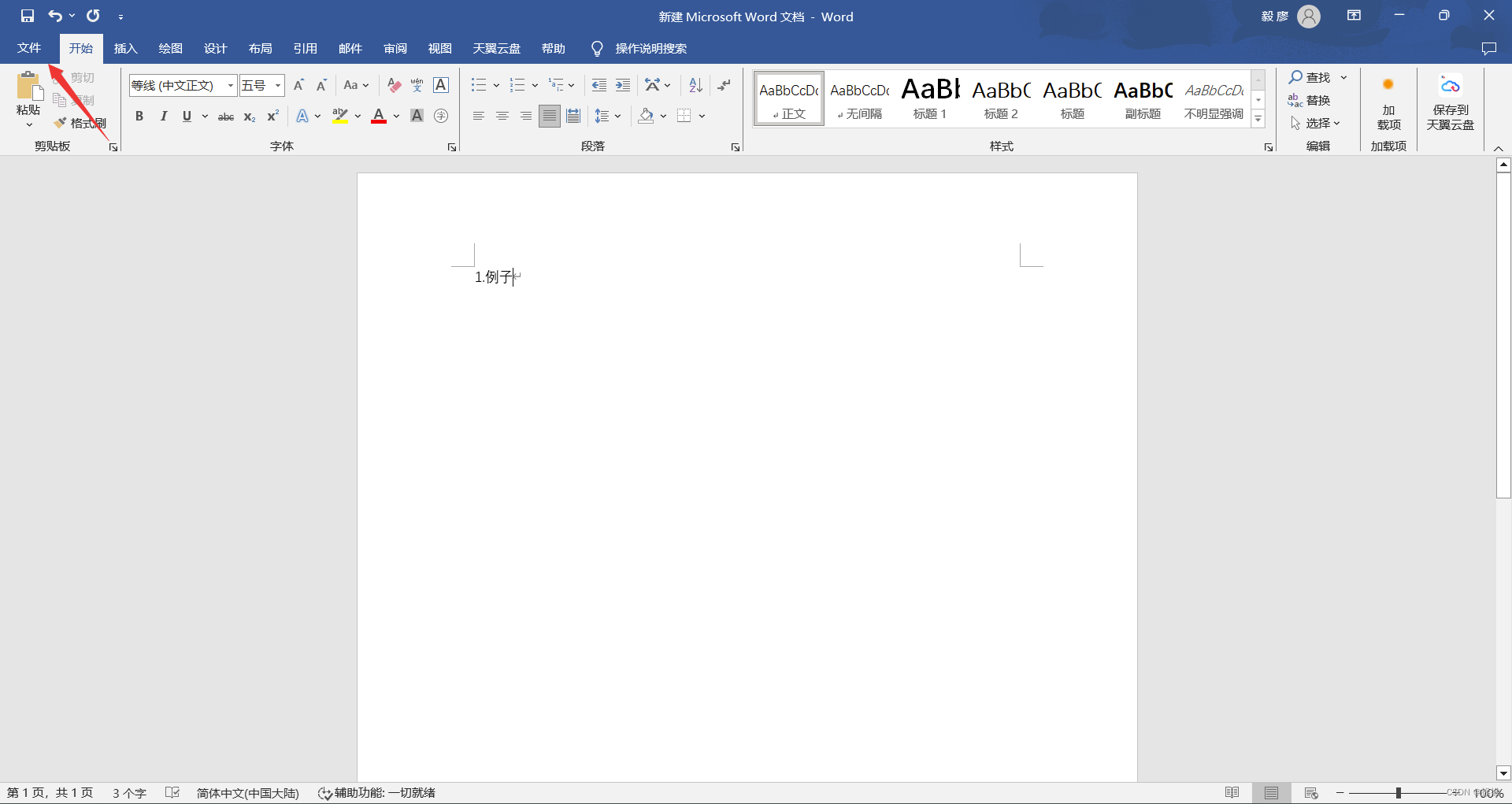Apply subscript formatting
1512x804 pixels.
click(249, 117)
